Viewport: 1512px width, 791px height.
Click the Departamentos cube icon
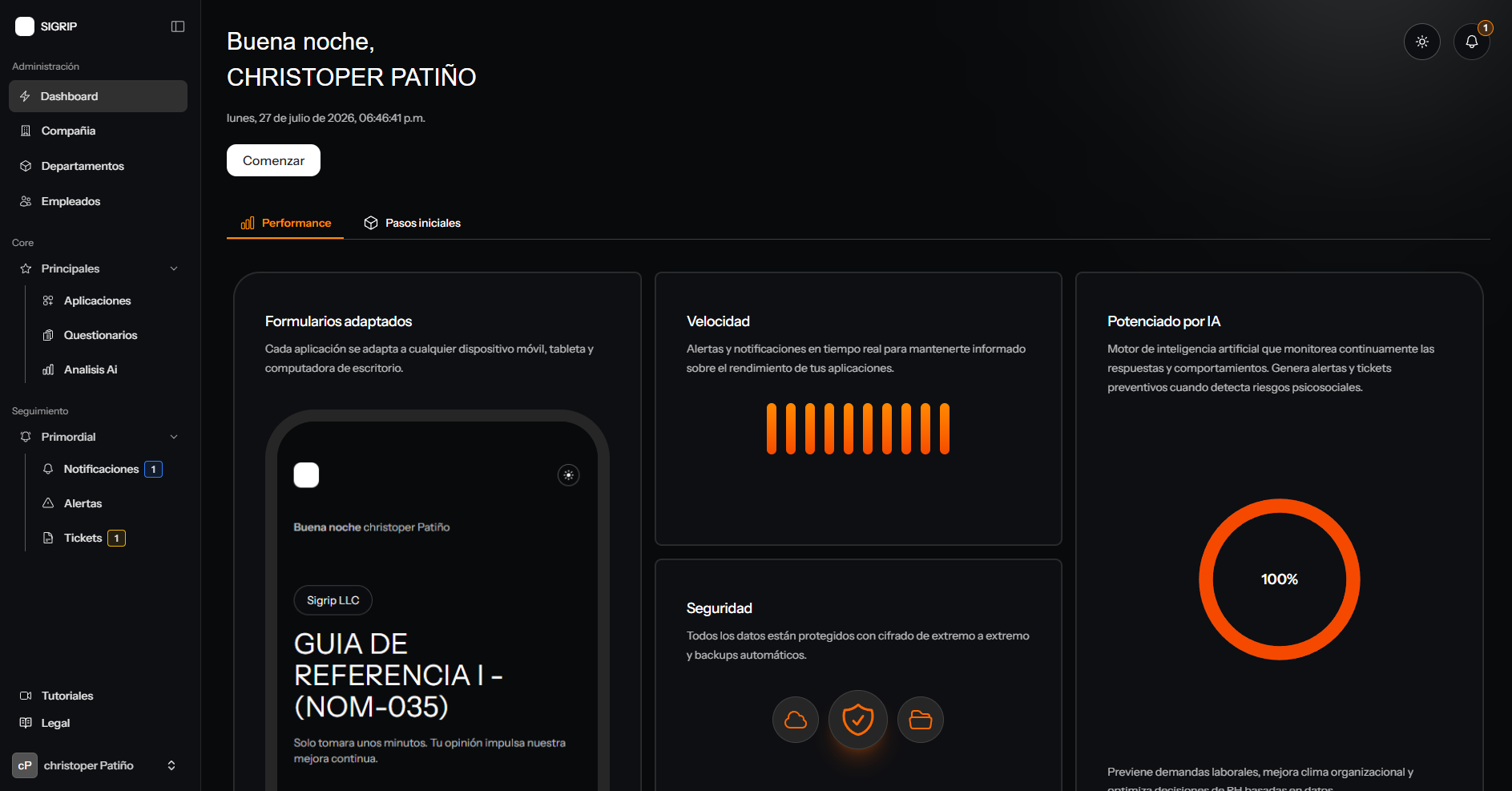click(26, 166)
